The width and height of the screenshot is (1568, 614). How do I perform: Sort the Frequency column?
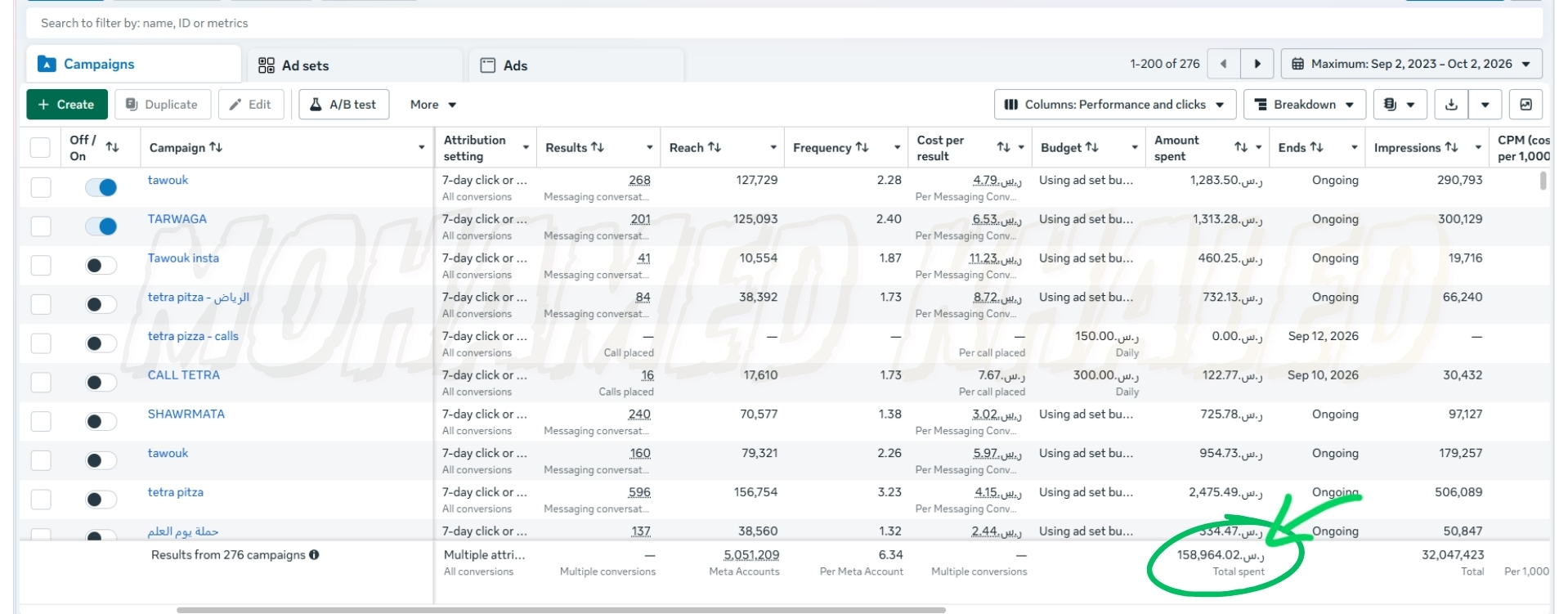click(x=862, y=147)
